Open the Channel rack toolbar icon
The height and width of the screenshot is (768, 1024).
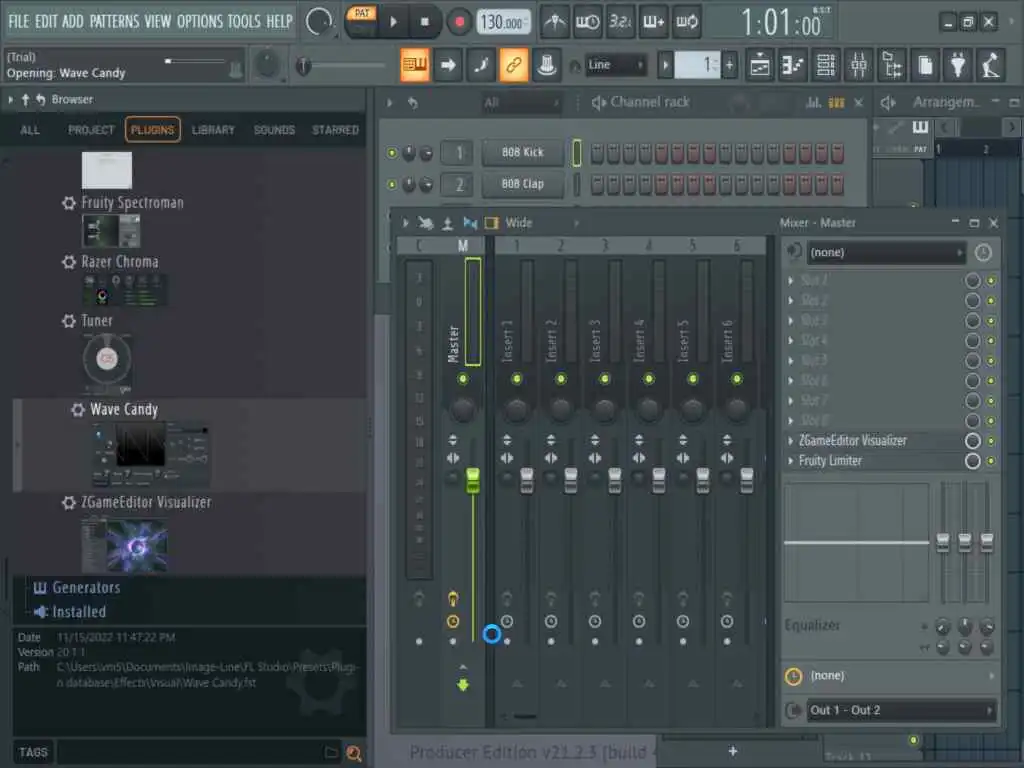click(825, 65)
